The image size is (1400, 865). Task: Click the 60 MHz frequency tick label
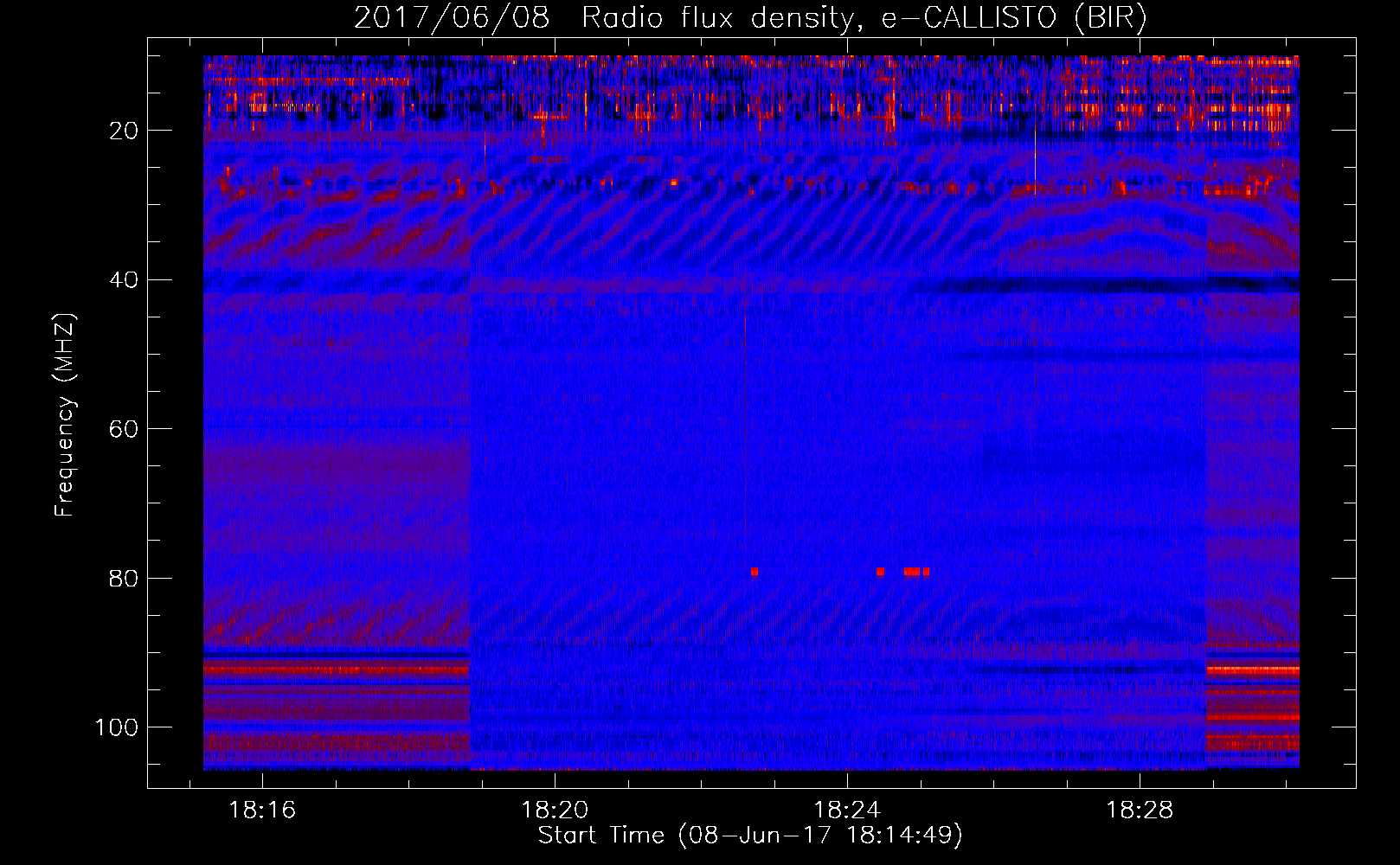(124, 429)
